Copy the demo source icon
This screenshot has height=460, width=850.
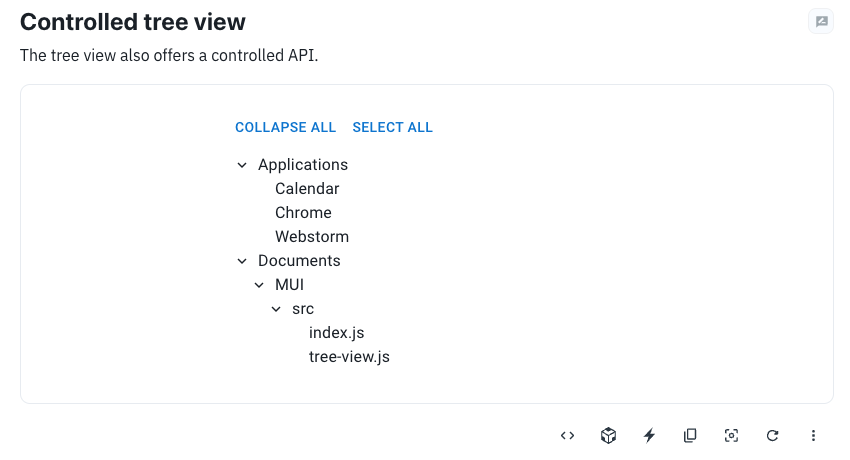pos(690,435)
